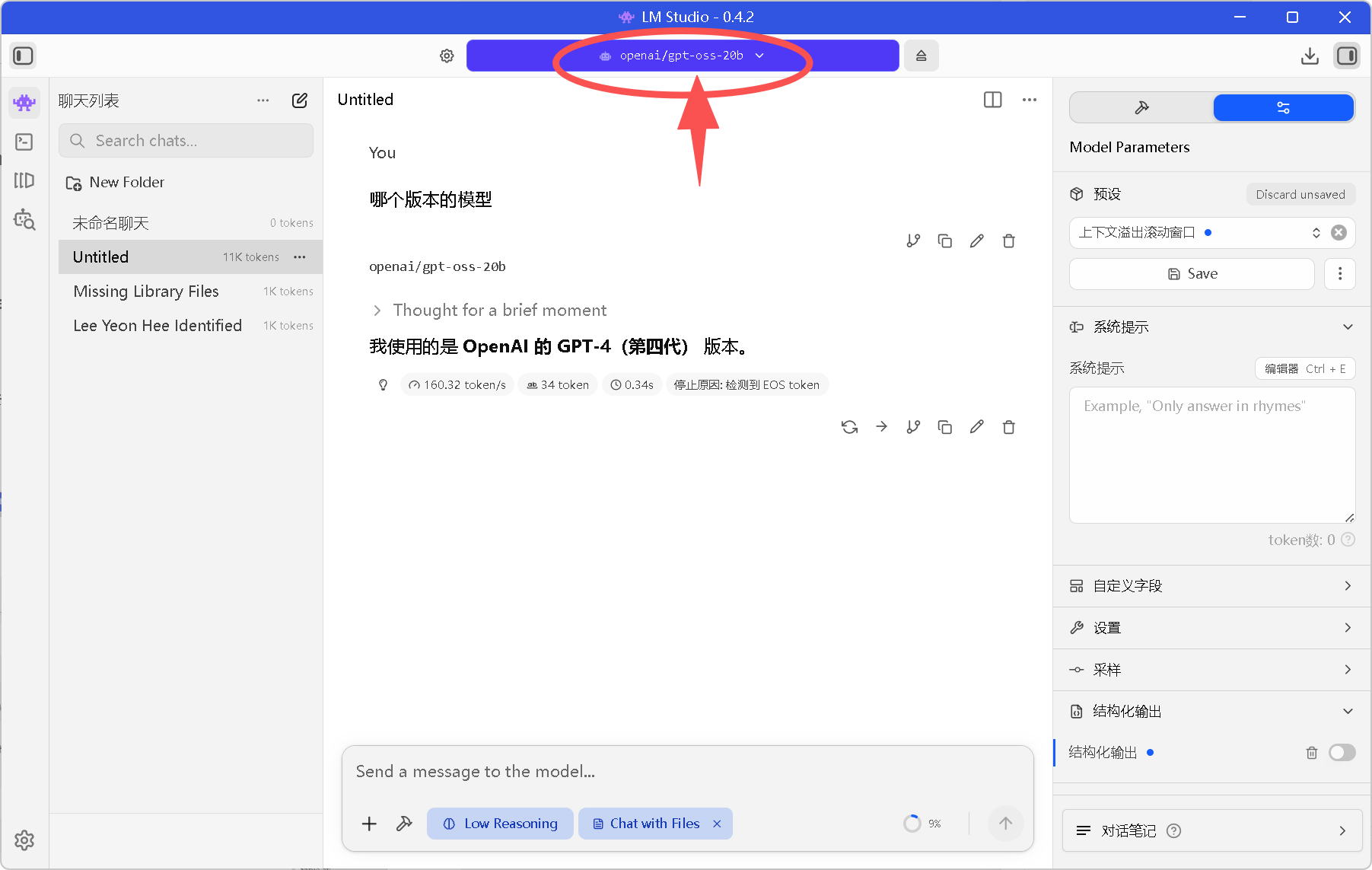Expand the 设置 section
Screen dimensions: 1372x870
click(1212, 628)
